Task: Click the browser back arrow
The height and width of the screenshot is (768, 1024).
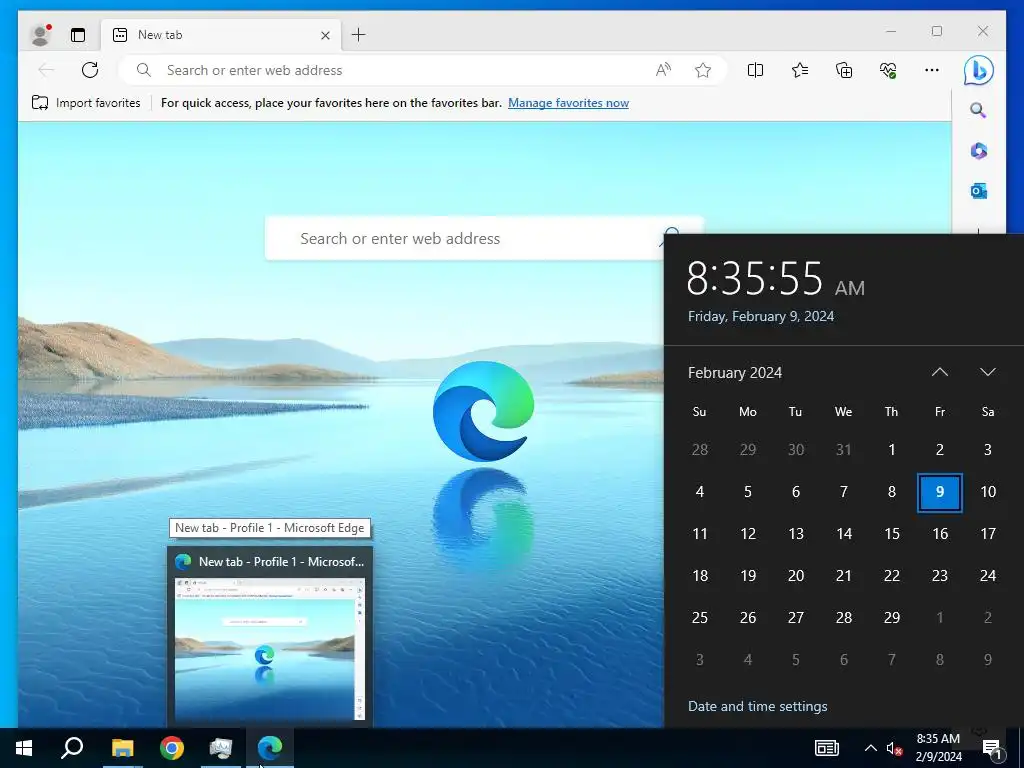Action: [x=46, y=70]
